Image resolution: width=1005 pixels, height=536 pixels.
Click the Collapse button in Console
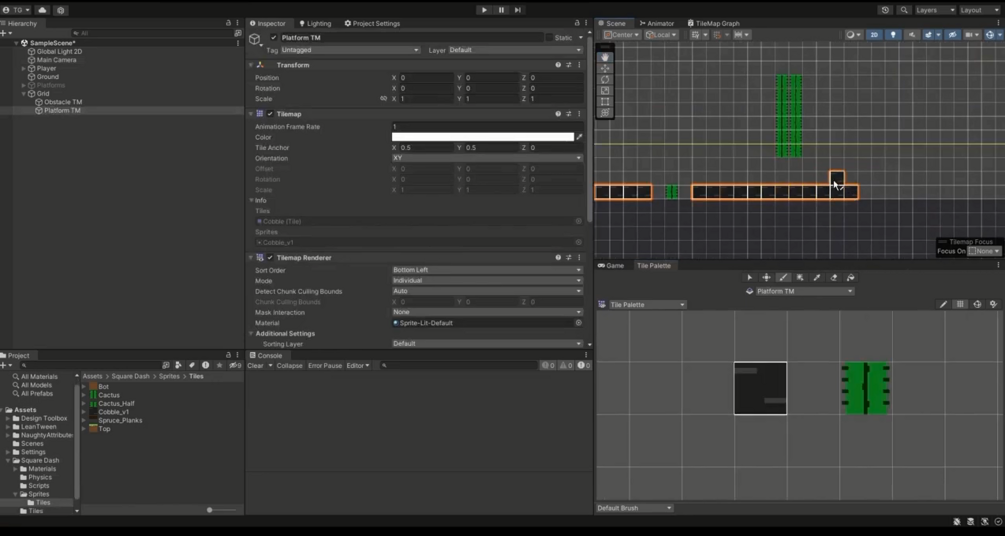tap(289, 365)
